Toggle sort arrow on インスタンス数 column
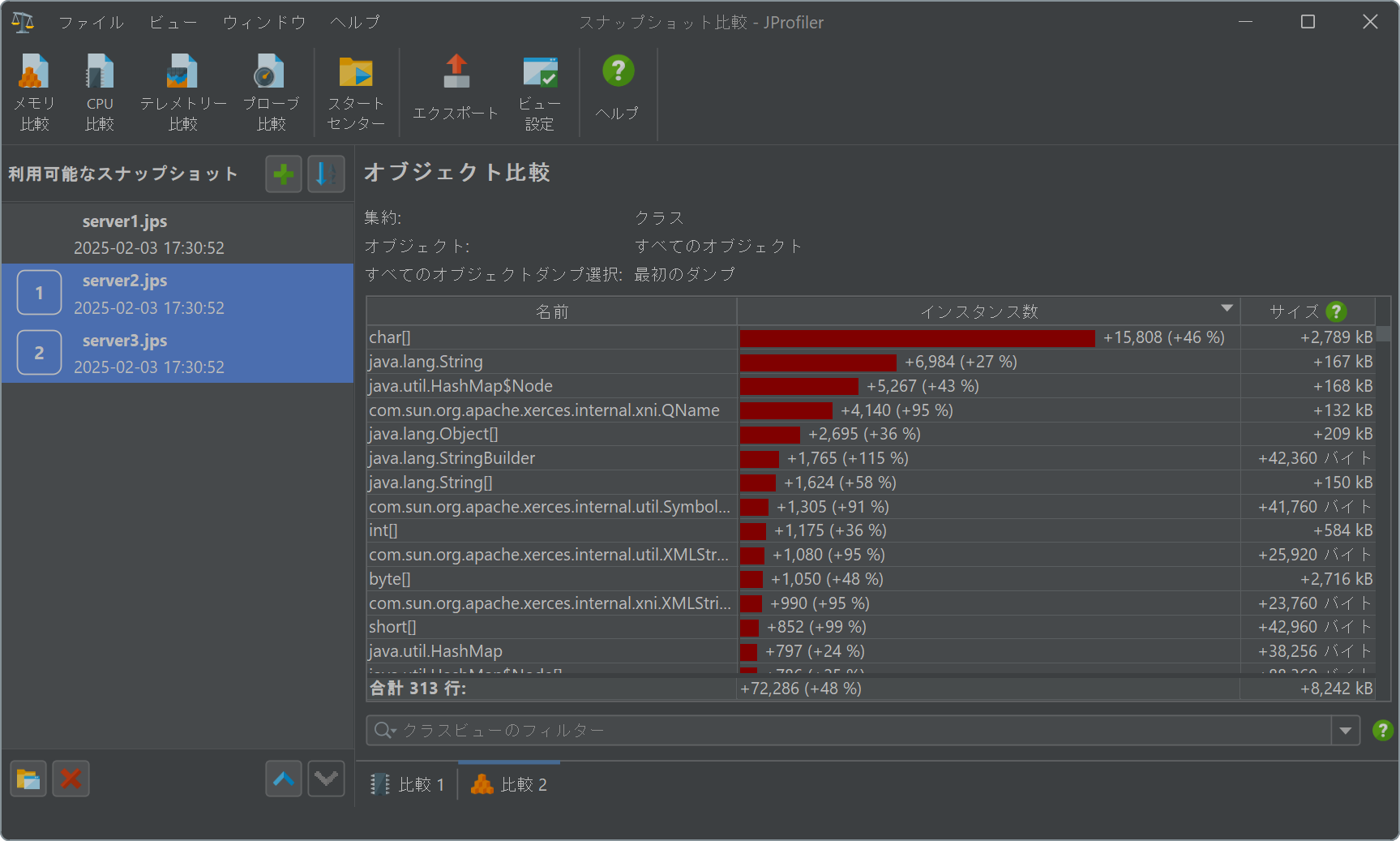The image size is (1400, 841). tap(1227, 308)
